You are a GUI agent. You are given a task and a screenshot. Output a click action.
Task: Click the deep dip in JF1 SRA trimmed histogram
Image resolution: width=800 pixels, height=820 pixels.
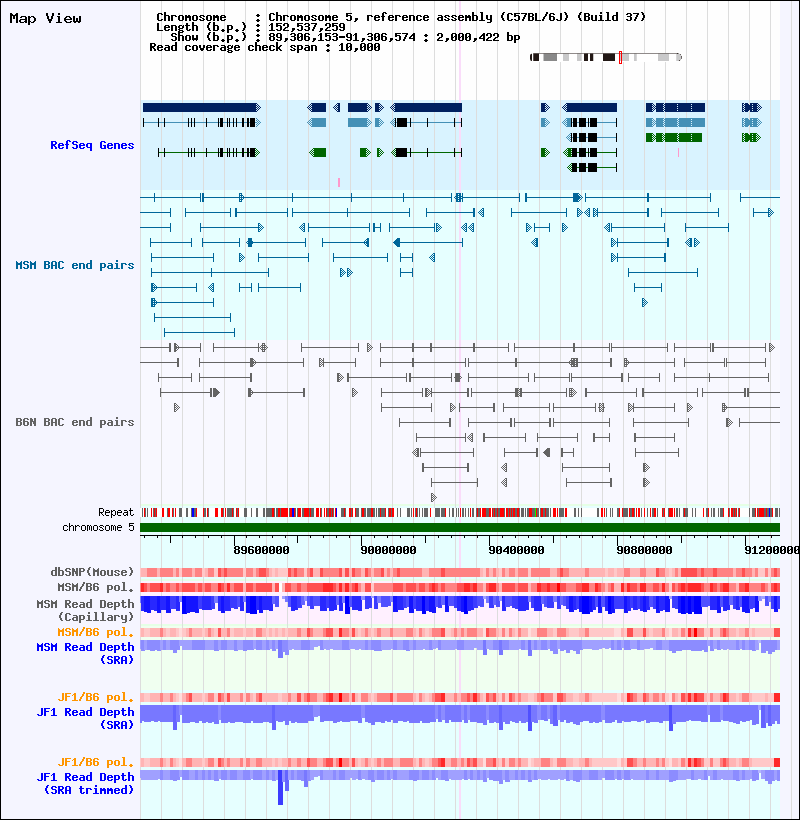point(280,787)
